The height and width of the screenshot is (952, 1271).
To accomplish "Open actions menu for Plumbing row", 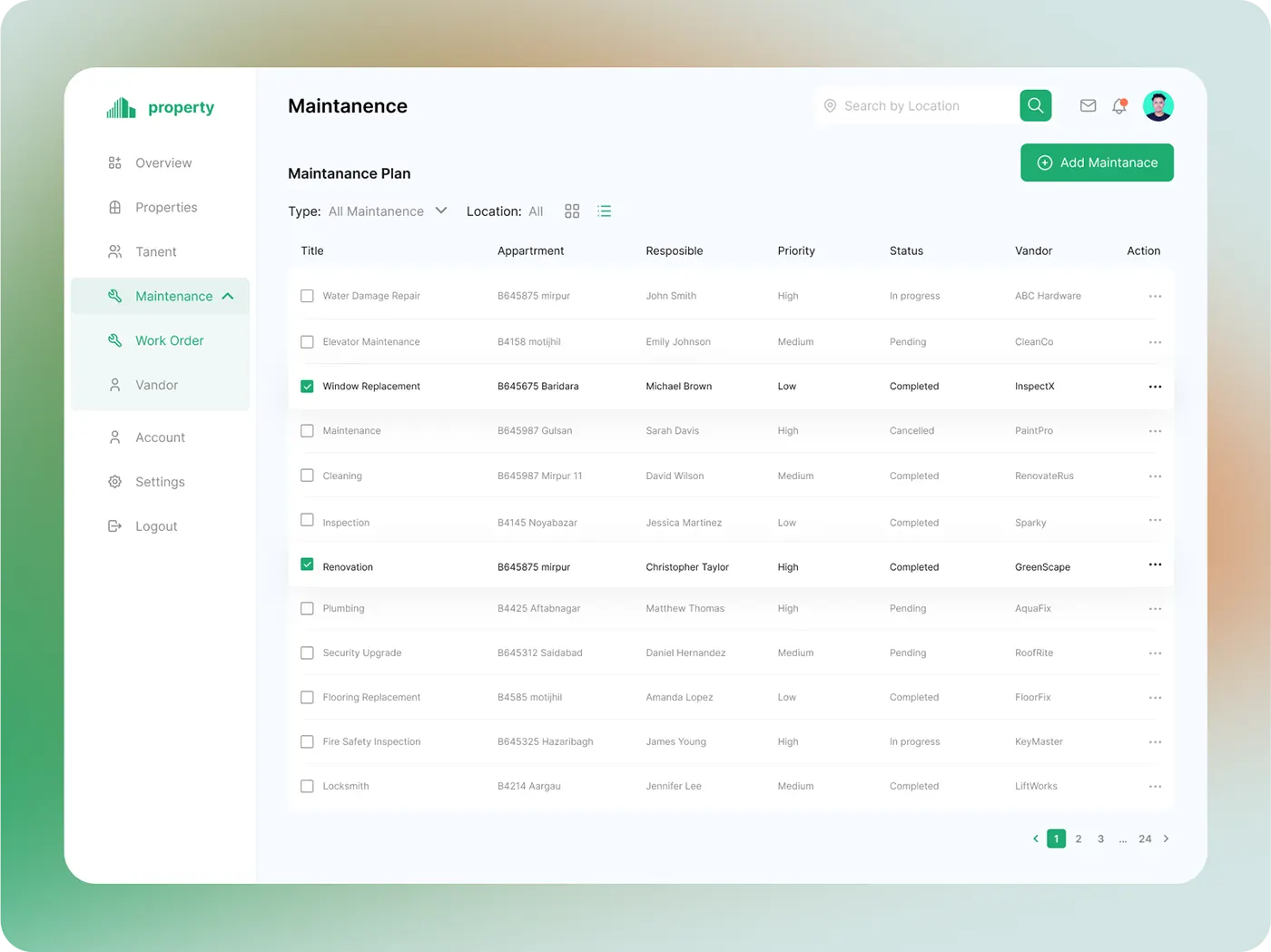I will [1155, 609].
